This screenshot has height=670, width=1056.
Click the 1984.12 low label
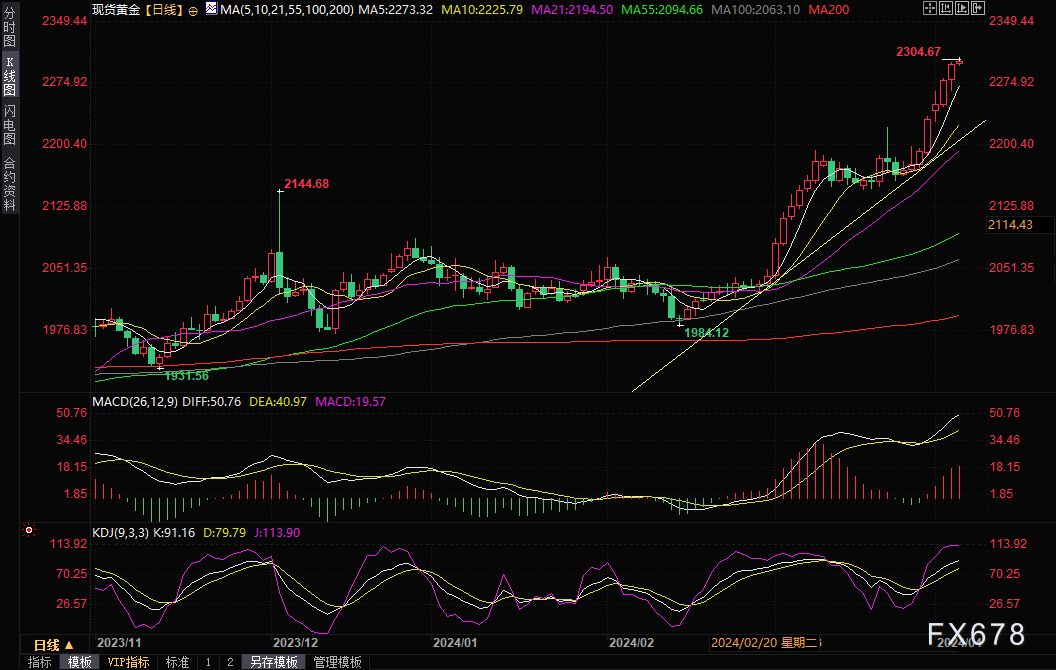tap(706, 332)
